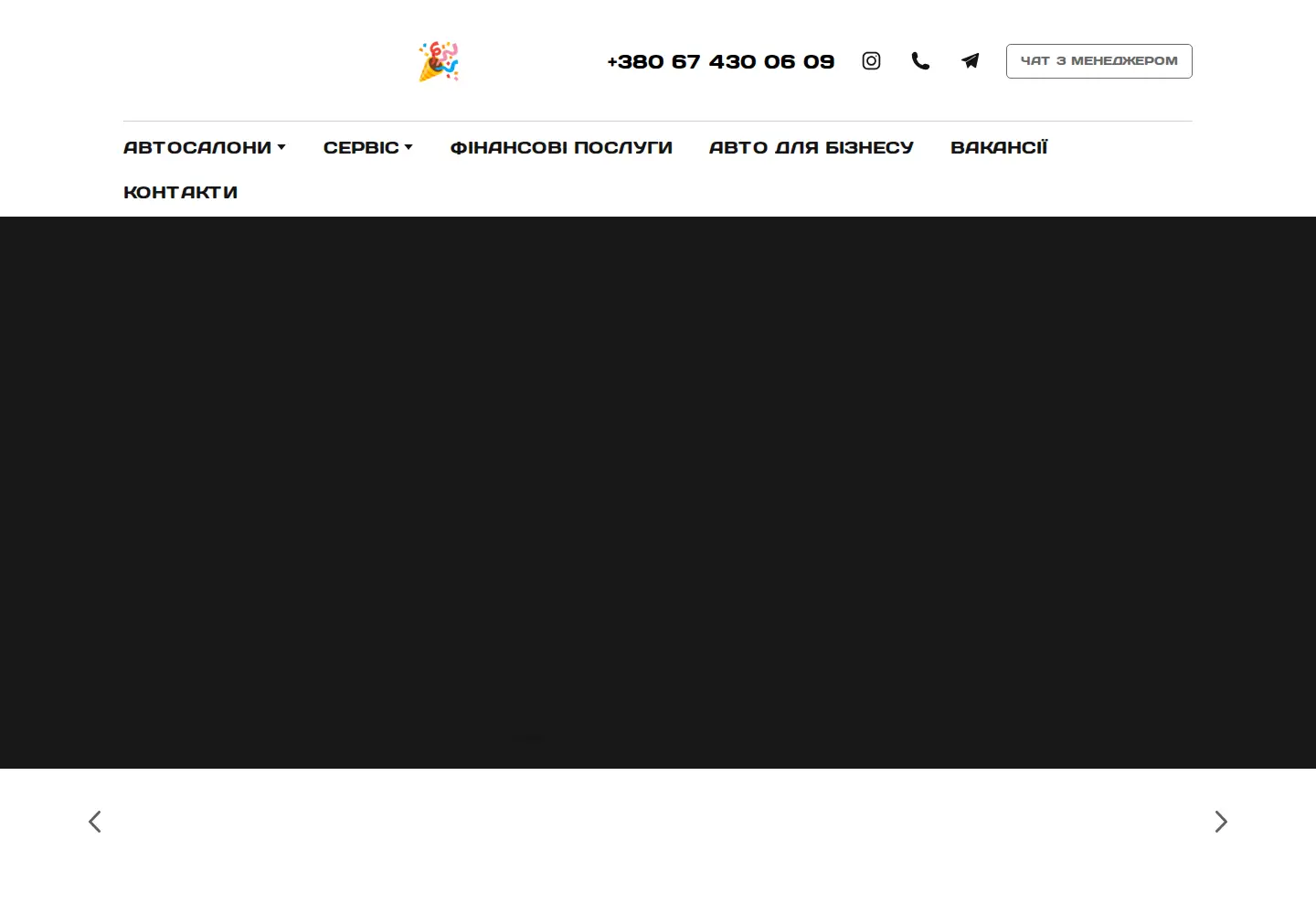Expand the Автосалони dropdown menu
This screenshot has width=1316, height=914.
205,147
